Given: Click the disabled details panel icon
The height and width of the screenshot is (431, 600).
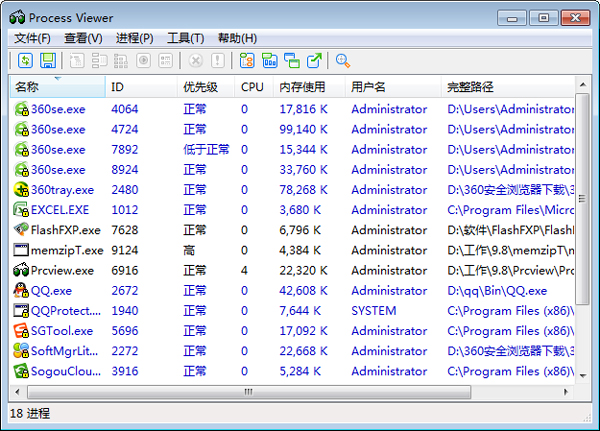Looking at the screenshot, I should [165, 60].
